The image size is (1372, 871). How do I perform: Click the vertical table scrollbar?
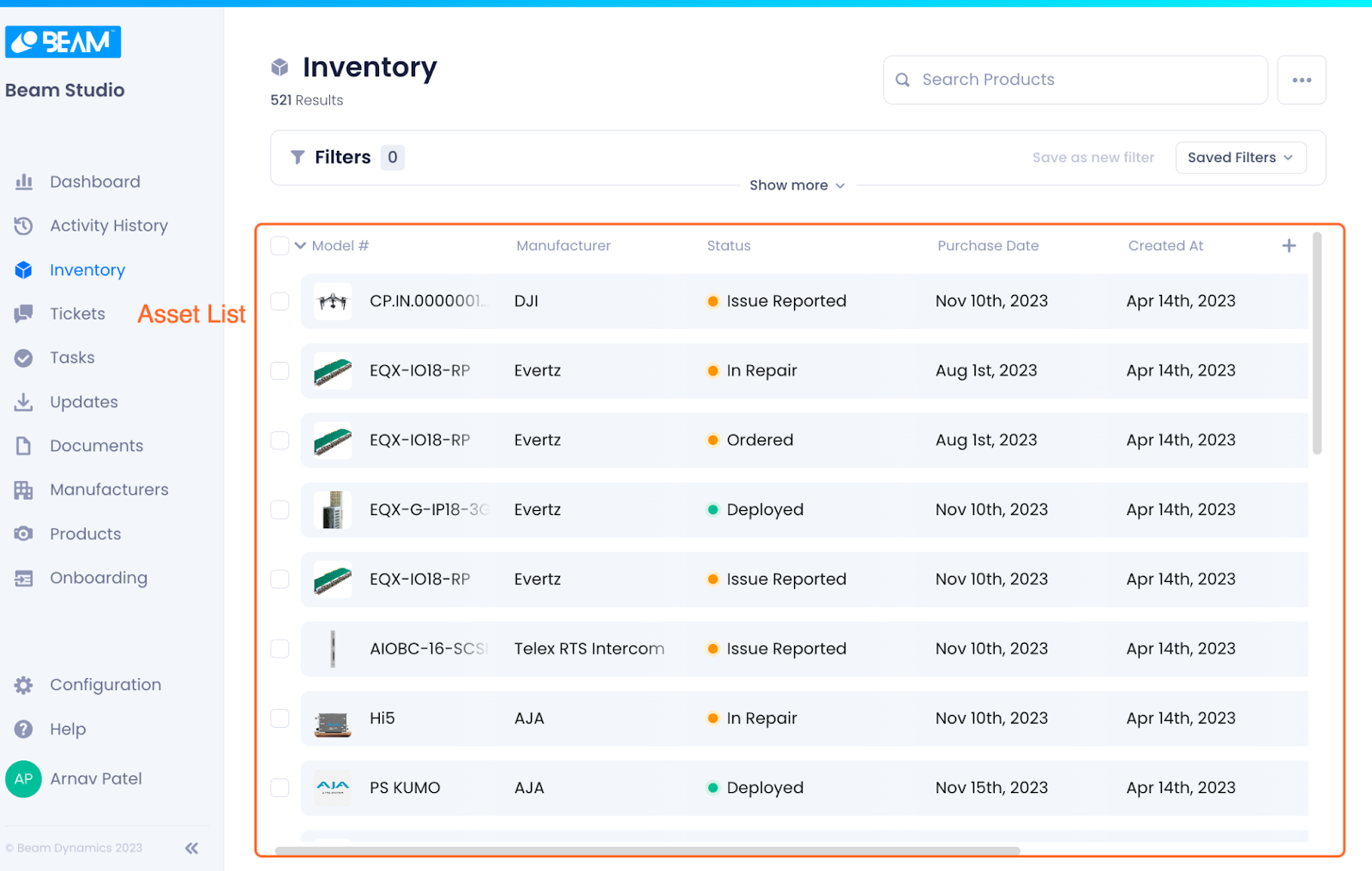pyautogui.click(x=1317, y=343)
